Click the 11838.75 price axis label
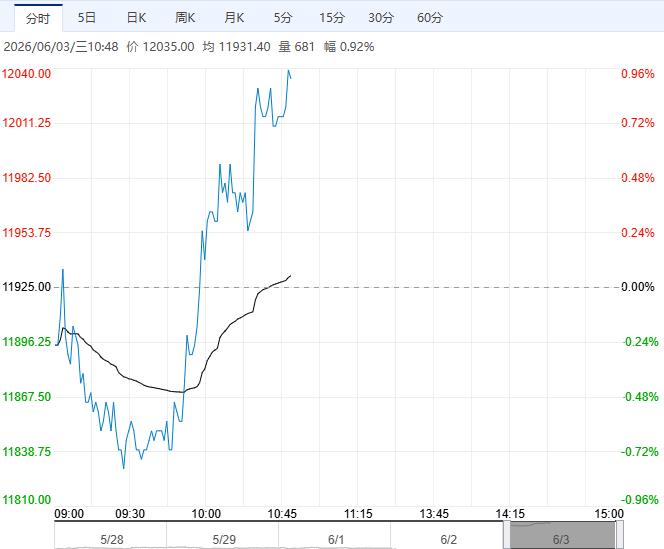Viewport: 664px width, 549px height. 26,452
